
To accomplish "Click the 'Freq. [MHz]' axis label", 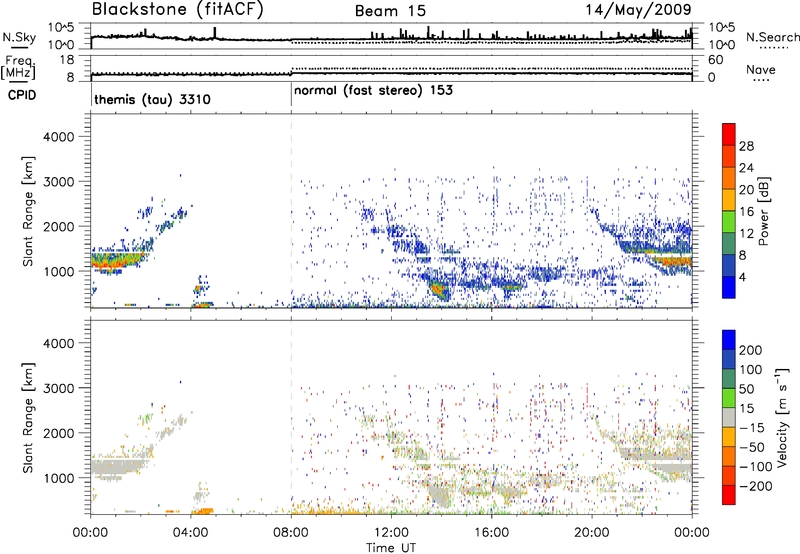I will pyautogui.click(x=18, y=68).
